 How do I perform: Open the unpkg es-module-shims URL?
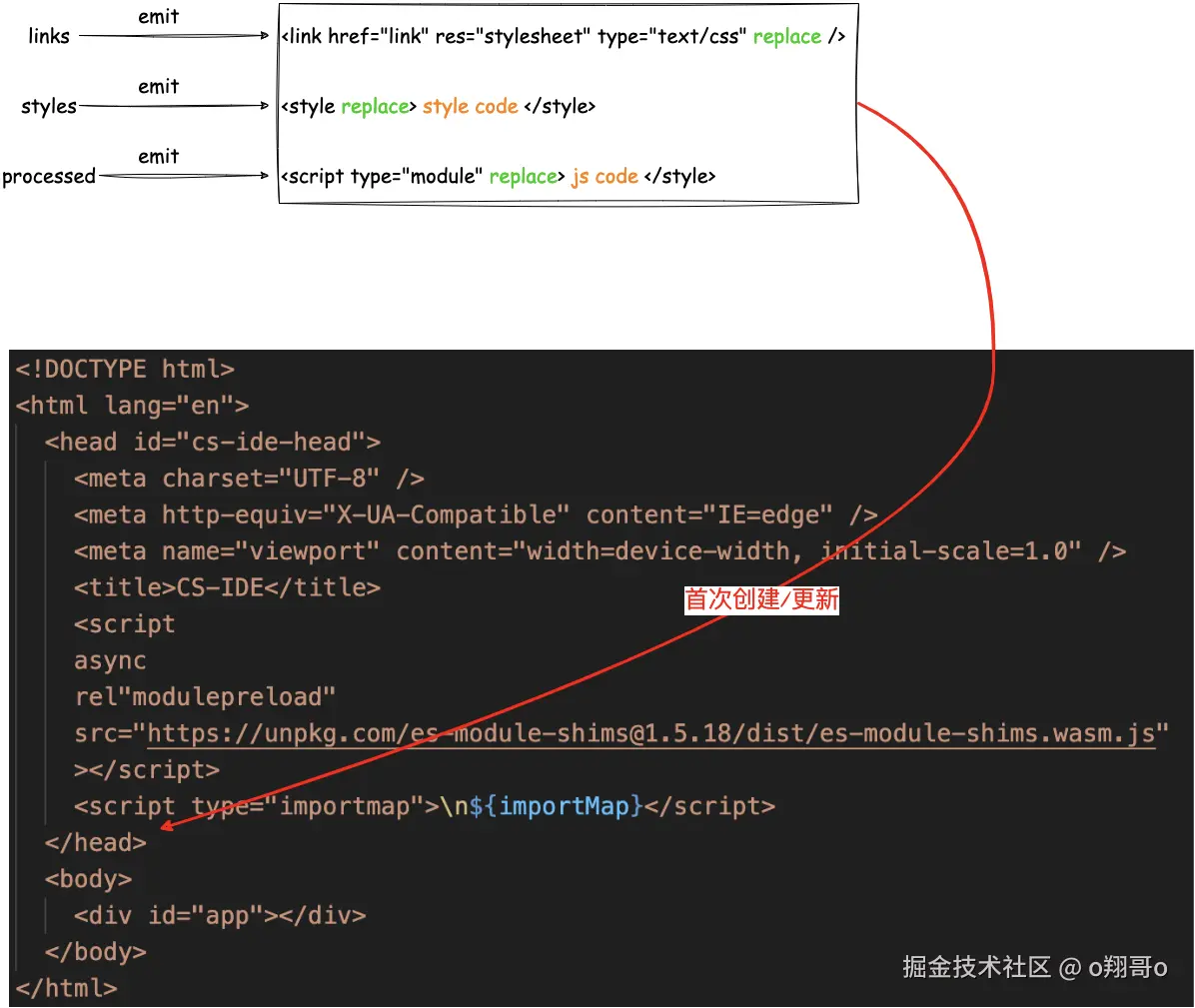[x=650, y=733]
